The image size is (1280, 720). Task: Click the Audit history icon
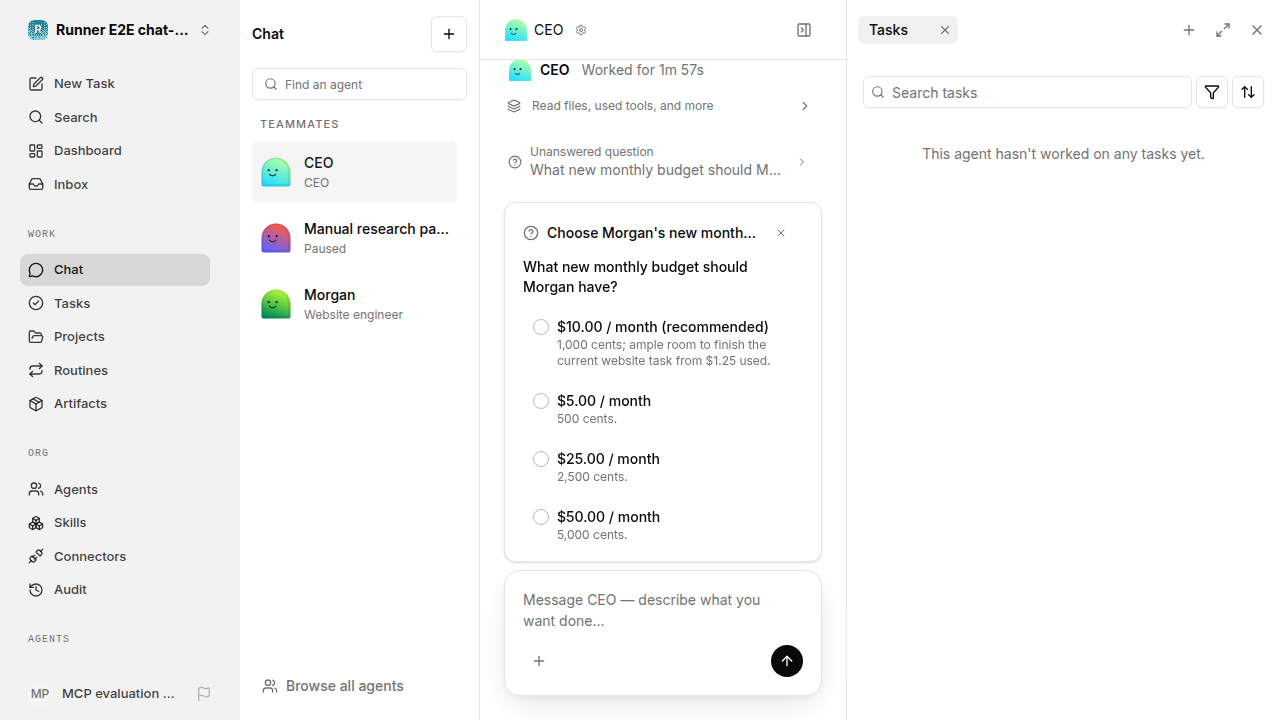coord(36,590)
